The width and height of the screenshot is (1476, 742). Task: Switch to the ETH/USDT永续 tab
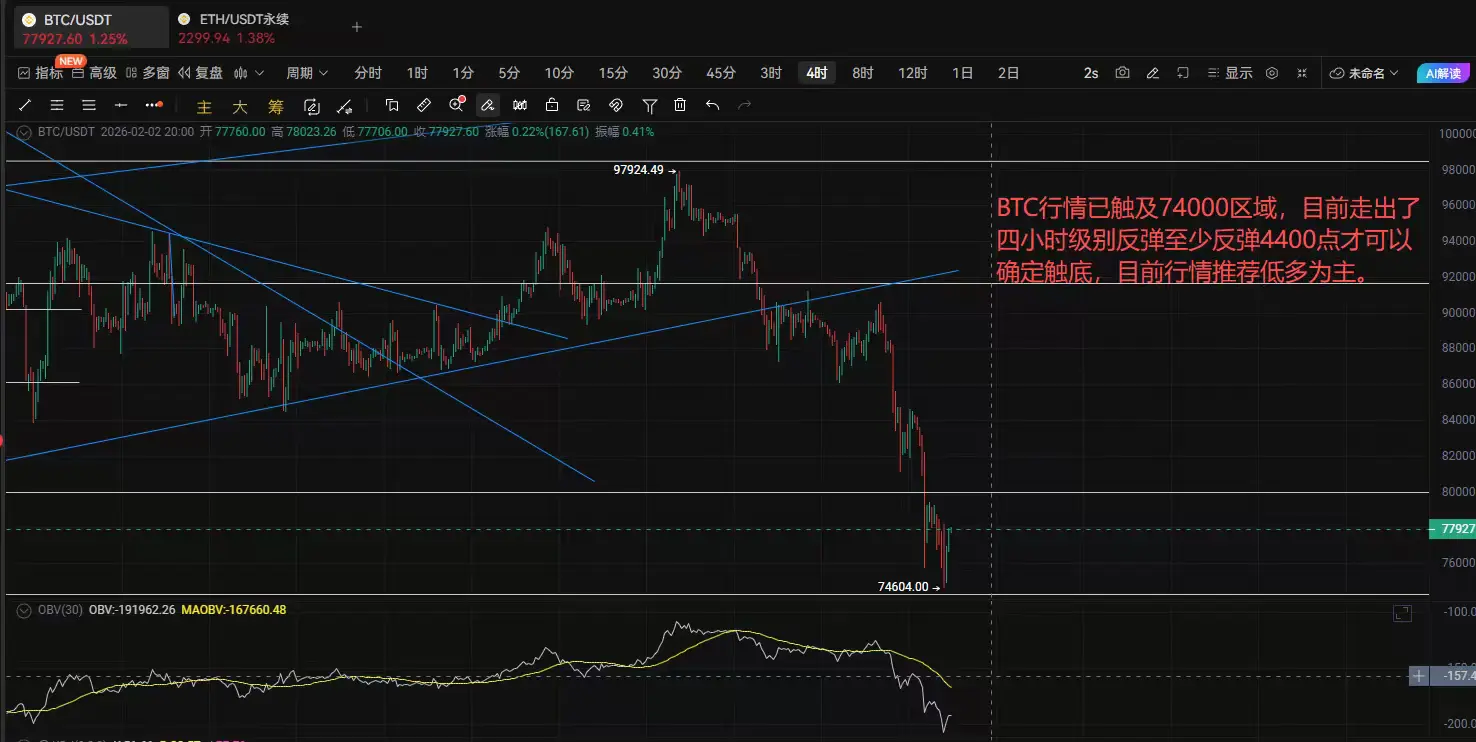pyautogui.click(x=235, y=28)
